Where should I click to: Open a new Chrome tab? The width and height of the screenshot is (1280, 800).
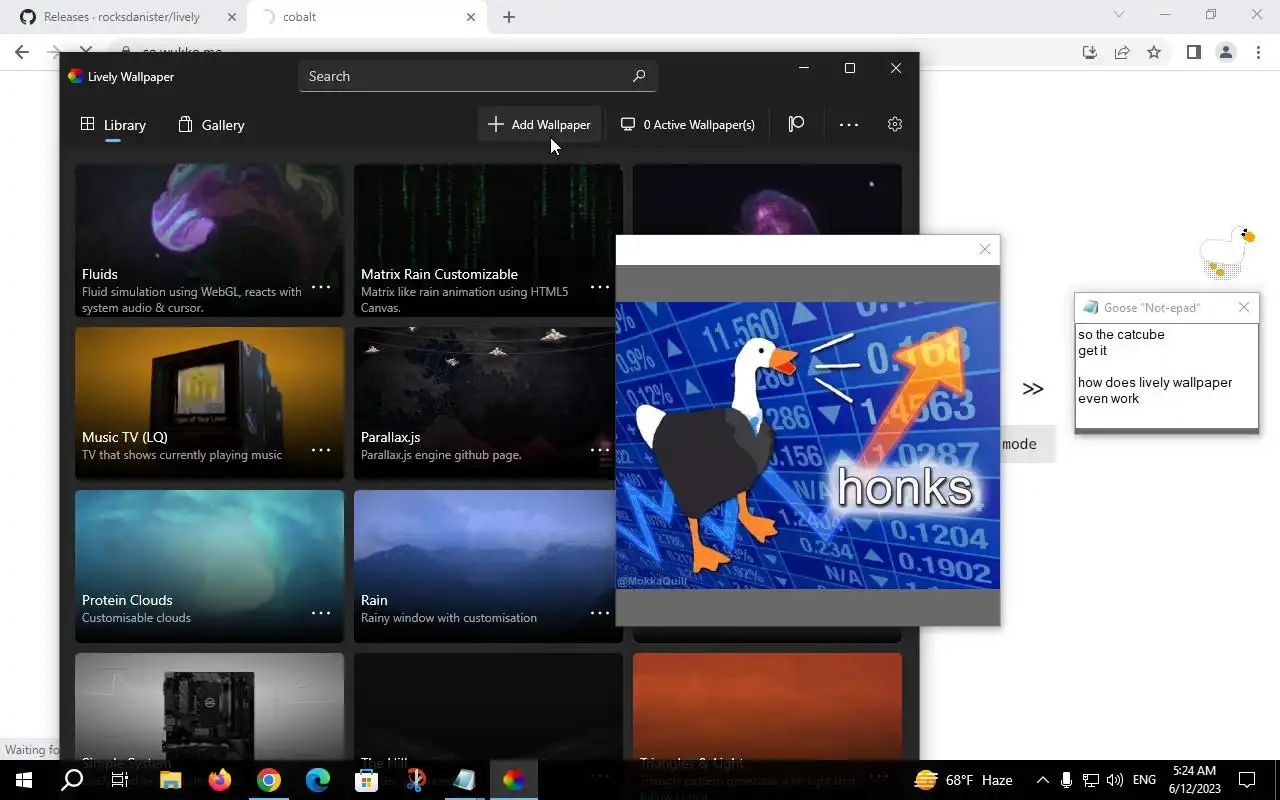point(509,17)
